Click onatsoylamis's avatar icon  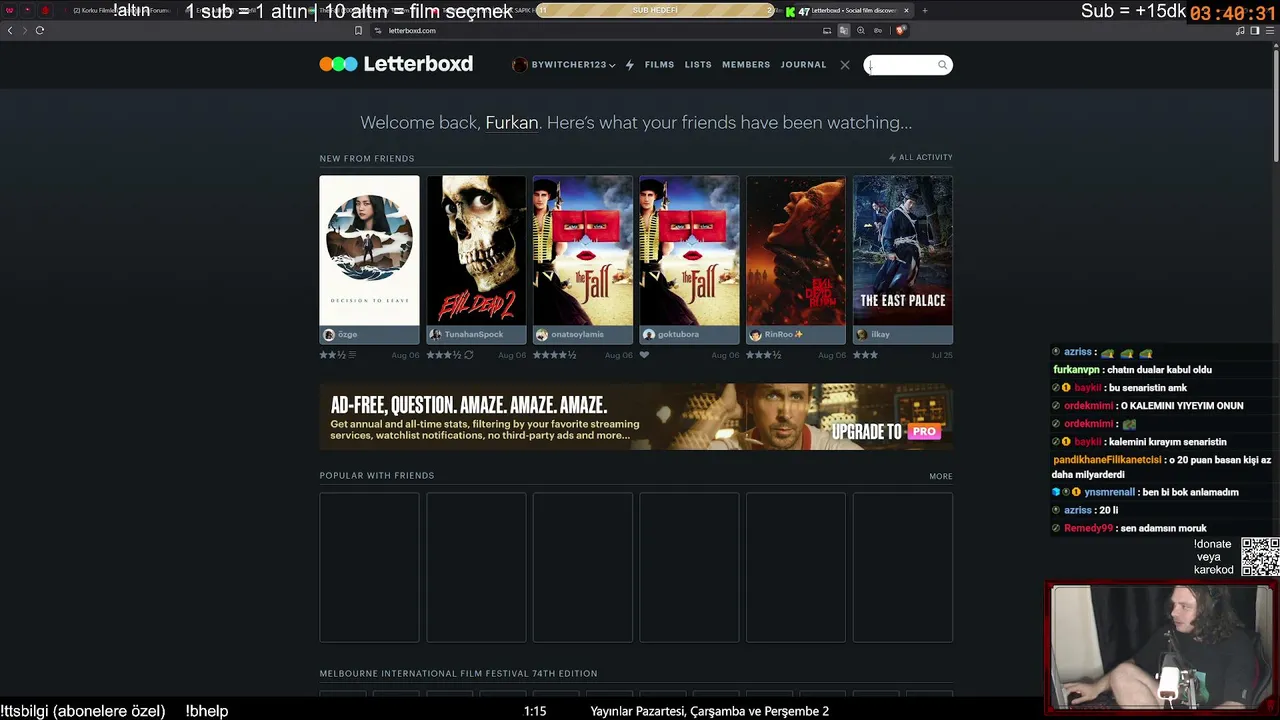pyautogui.click(x=542, y=335)
